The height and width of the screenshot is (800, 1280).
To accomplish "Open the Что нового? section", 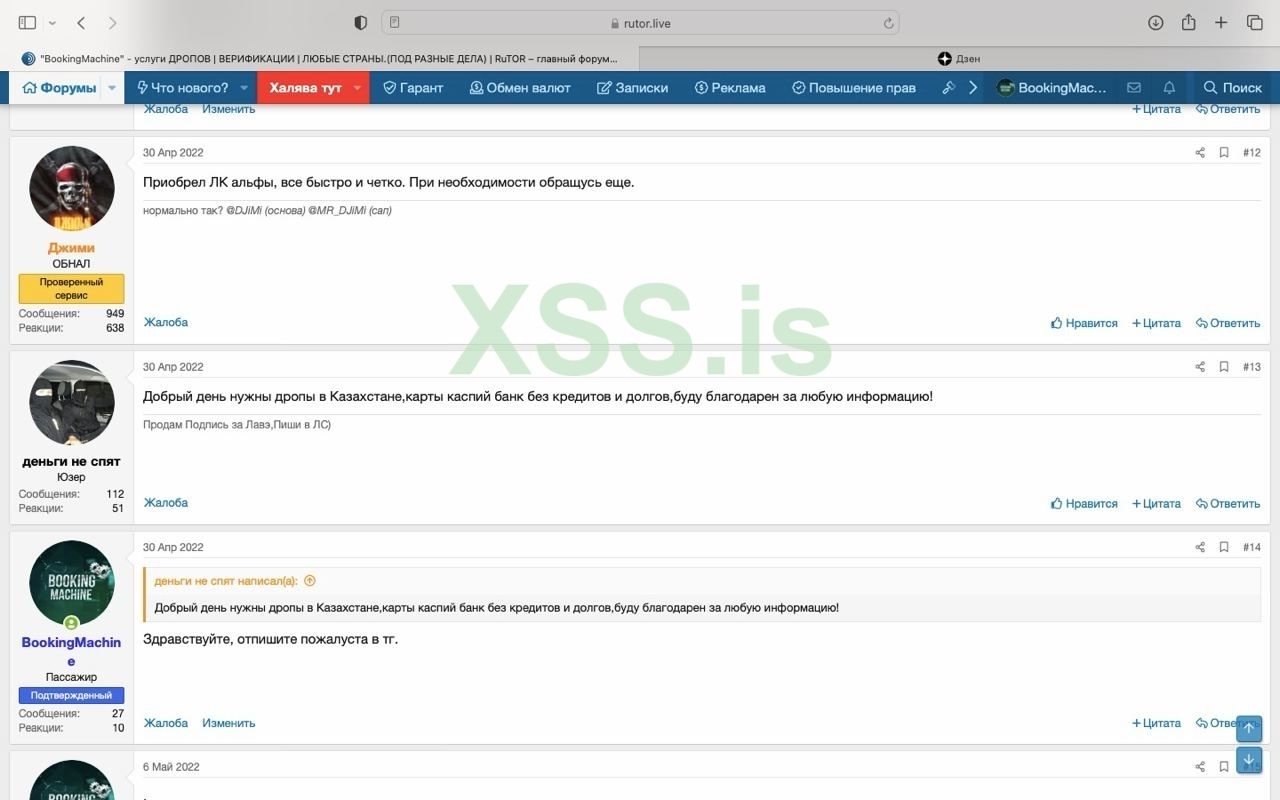I will [182, 88].
